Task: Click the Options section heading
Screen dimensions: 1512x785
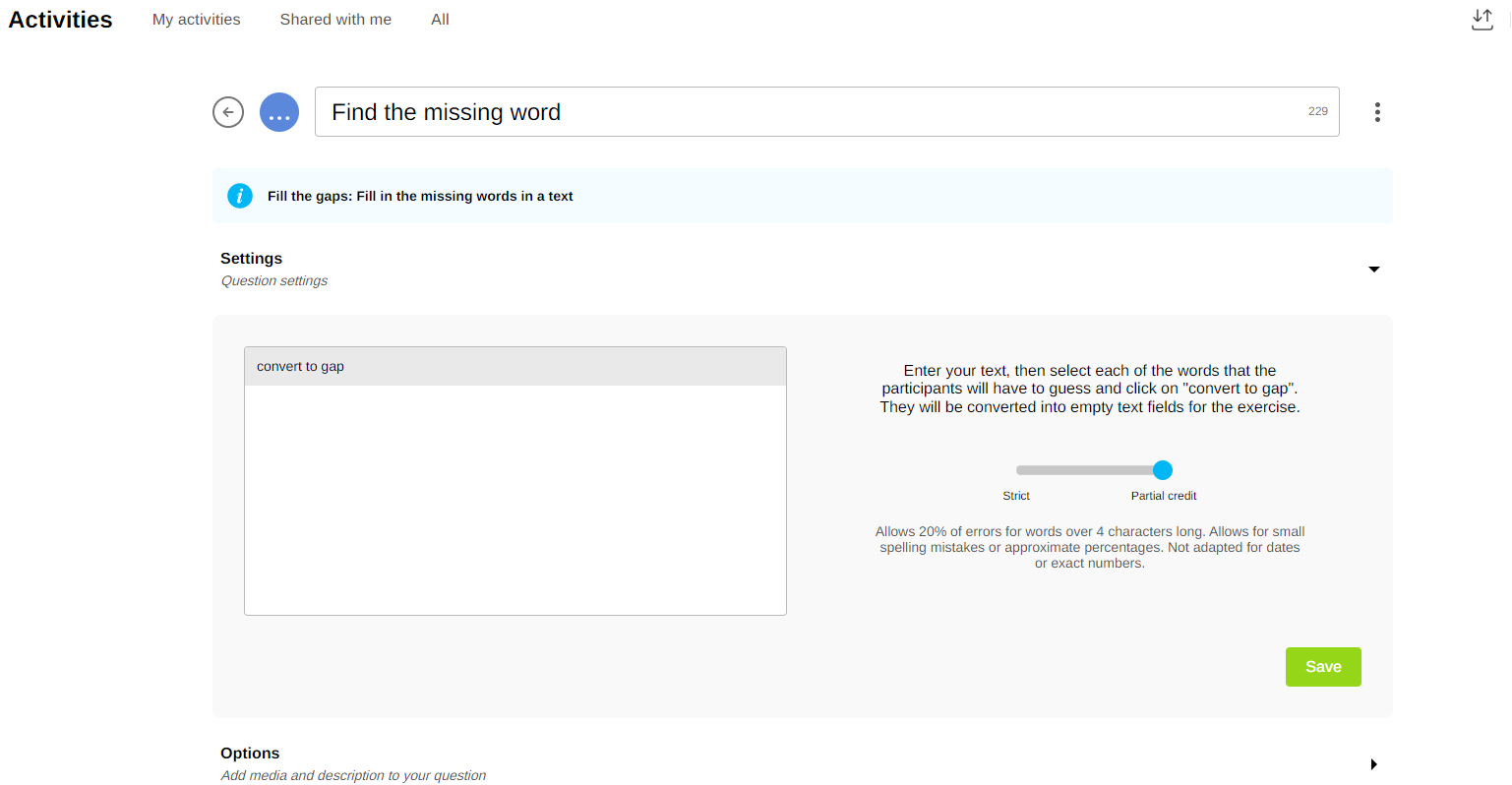Action: pos(250,754)
